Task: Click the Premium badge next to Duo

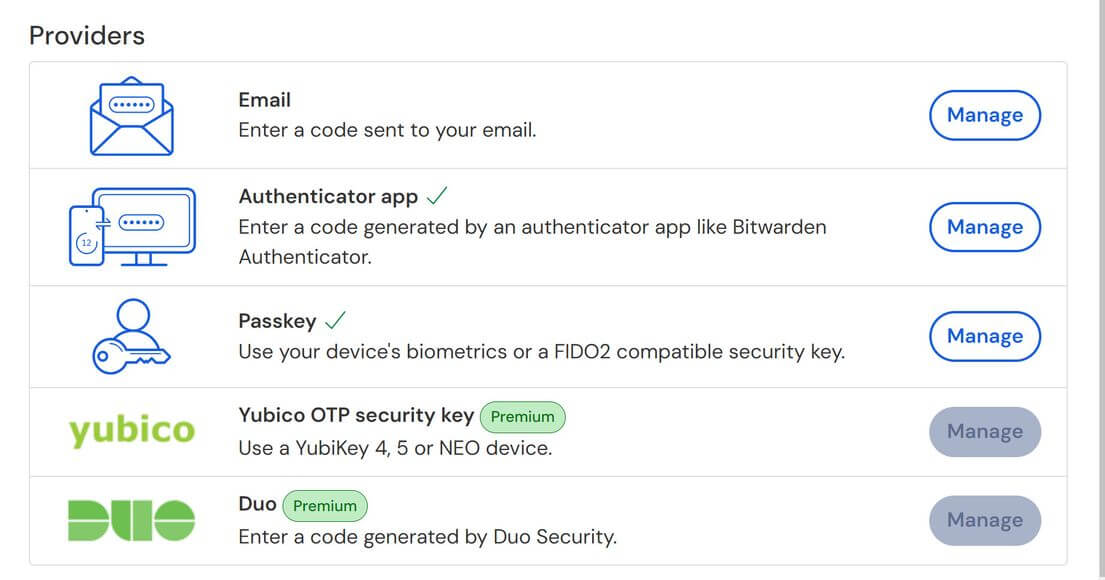Action: [325, 505]
